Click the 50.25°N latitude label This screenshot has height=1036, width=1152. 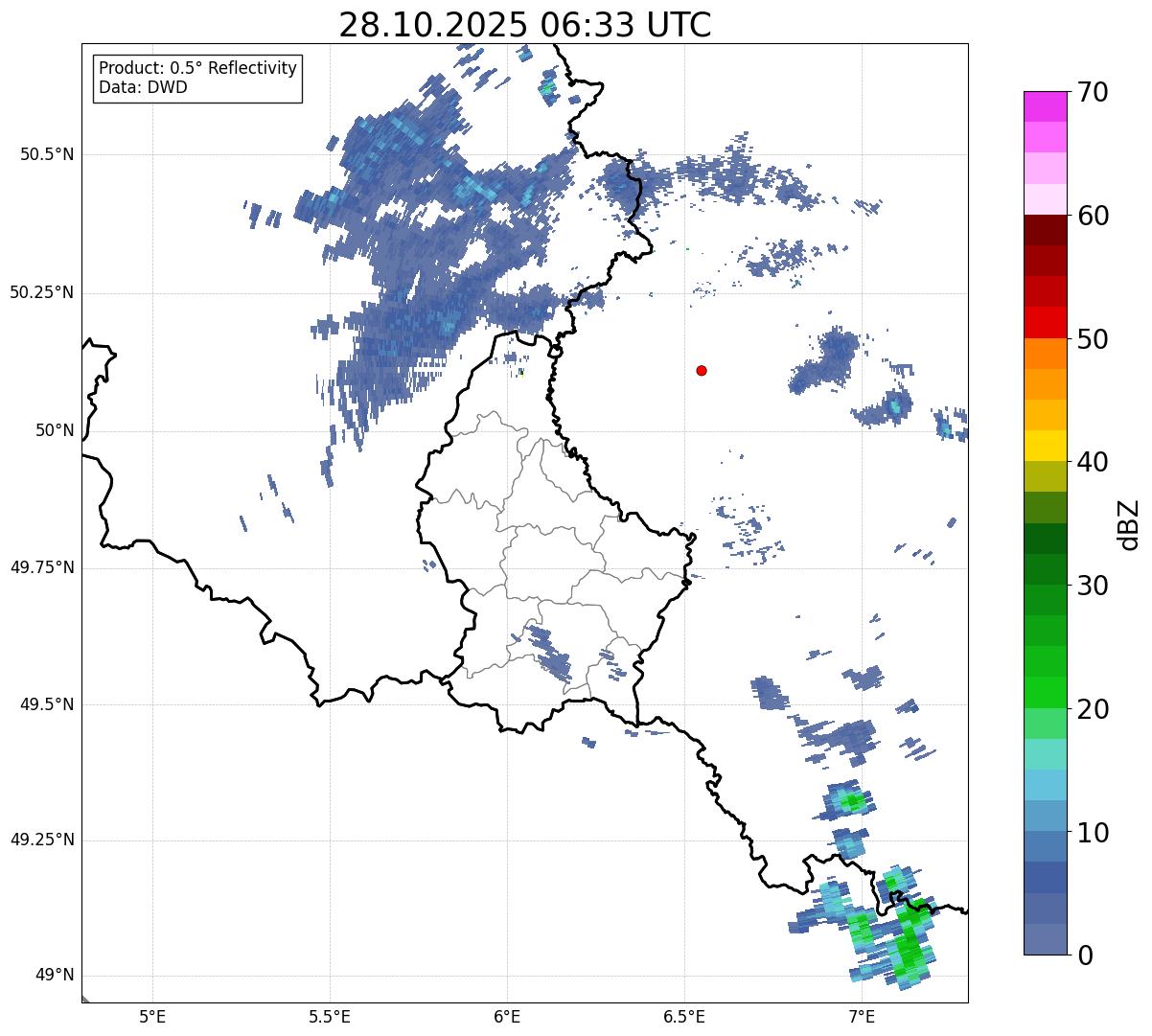41,292
